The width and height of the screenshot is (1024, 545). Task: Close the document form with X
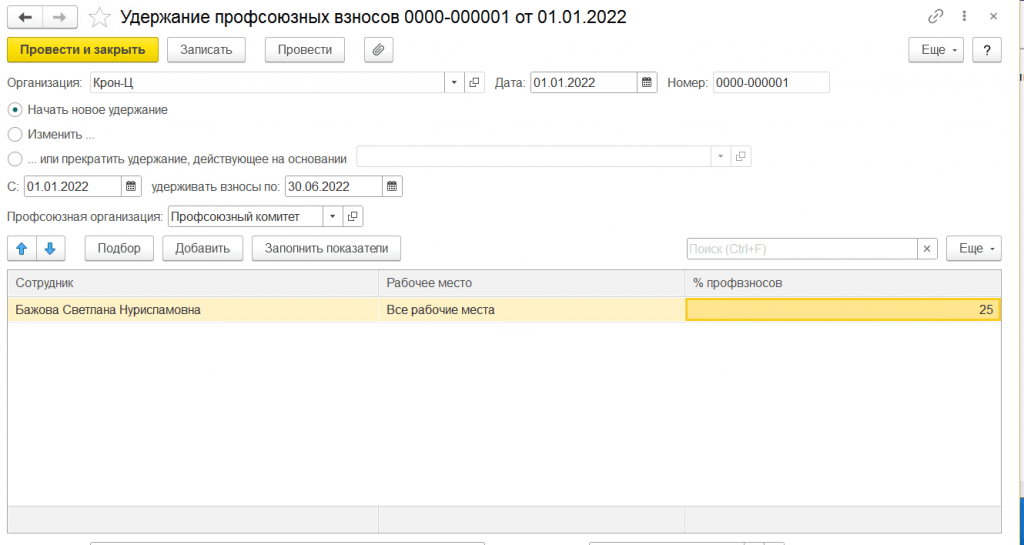pos(993,16)
